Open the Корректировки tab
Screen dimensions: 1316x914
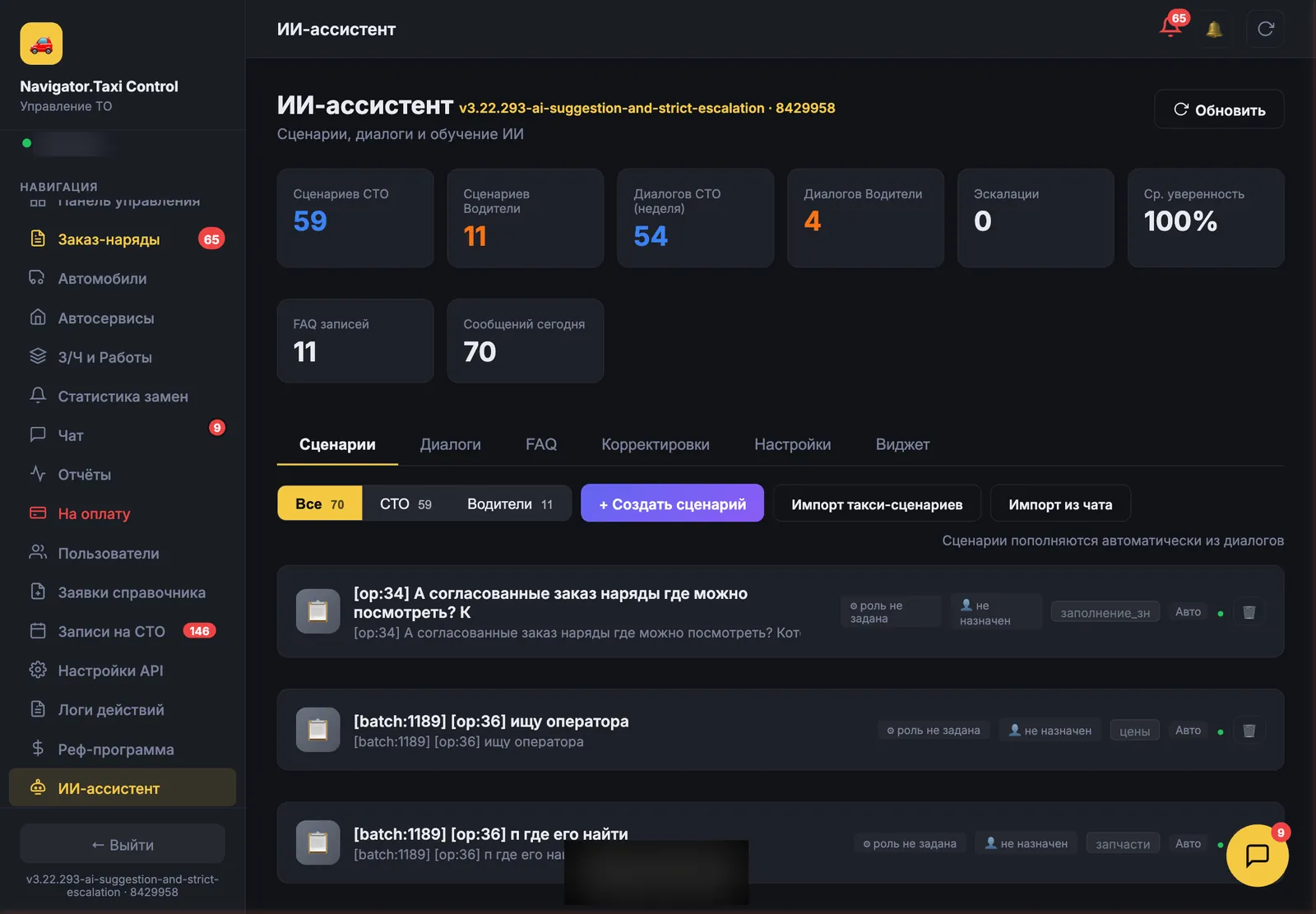(x=656, y=444)
